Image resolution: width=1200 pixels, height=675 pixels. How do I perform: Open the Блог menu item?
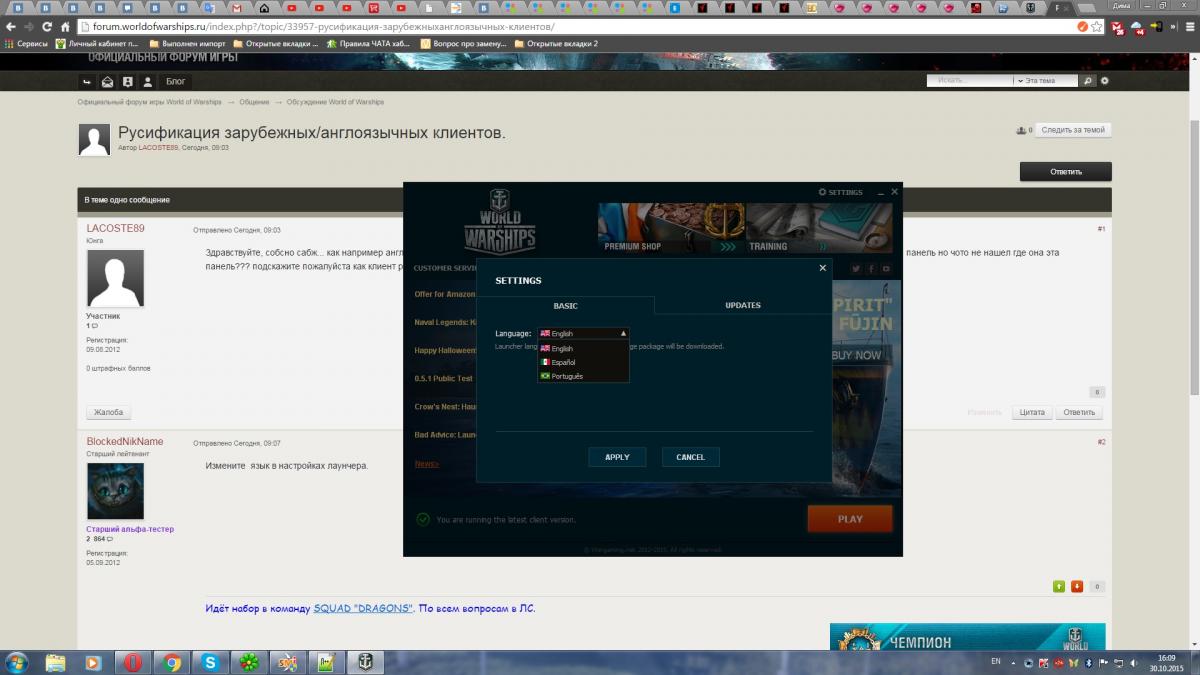coord(175,81)
